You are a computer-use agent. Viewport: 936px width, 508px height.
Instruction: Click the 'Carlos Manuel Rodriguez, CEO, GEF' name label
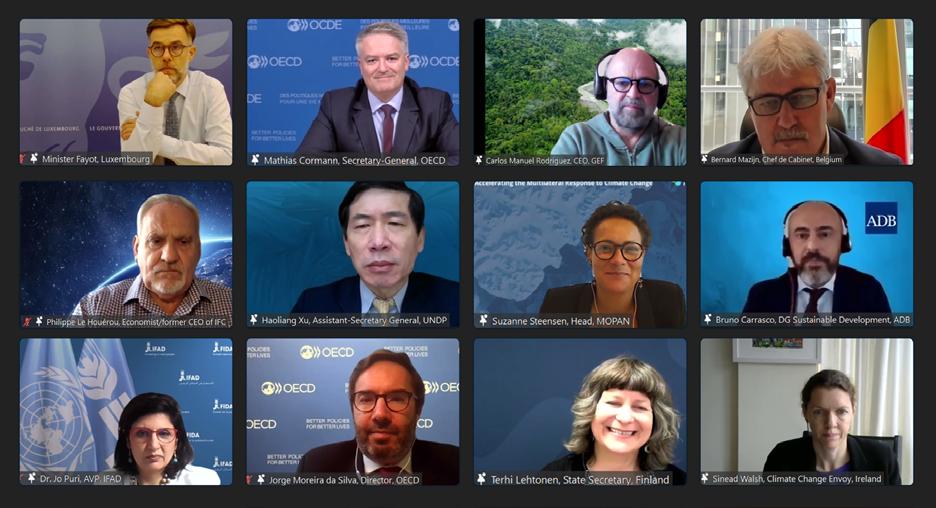click(x=545, y=161)
